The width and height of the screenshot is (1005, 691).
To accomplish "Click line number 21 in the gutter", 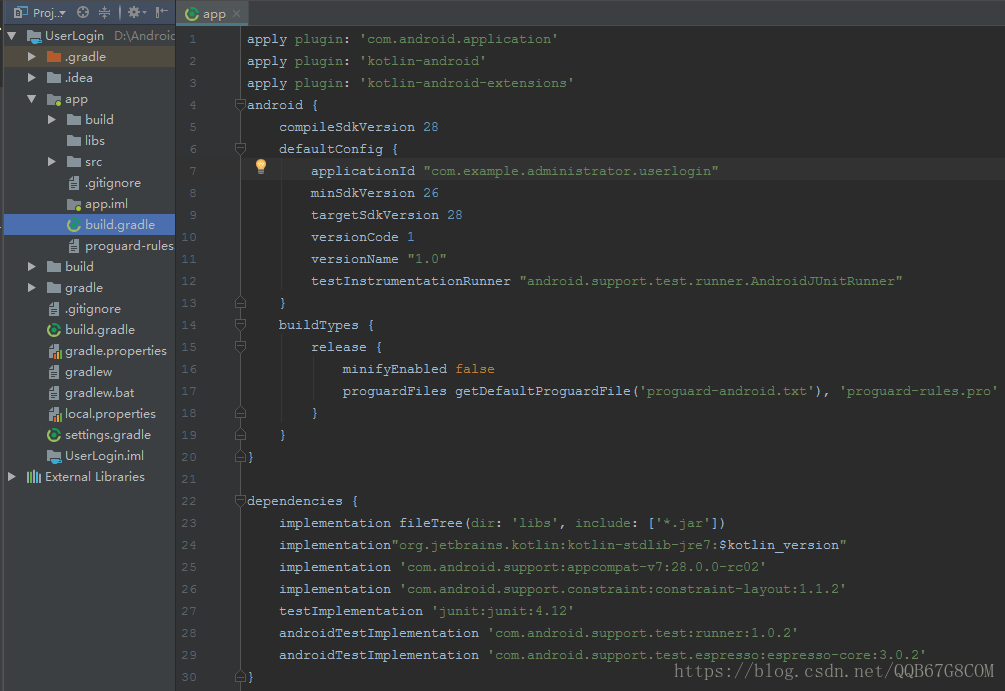I will click(x=188, y=479).
